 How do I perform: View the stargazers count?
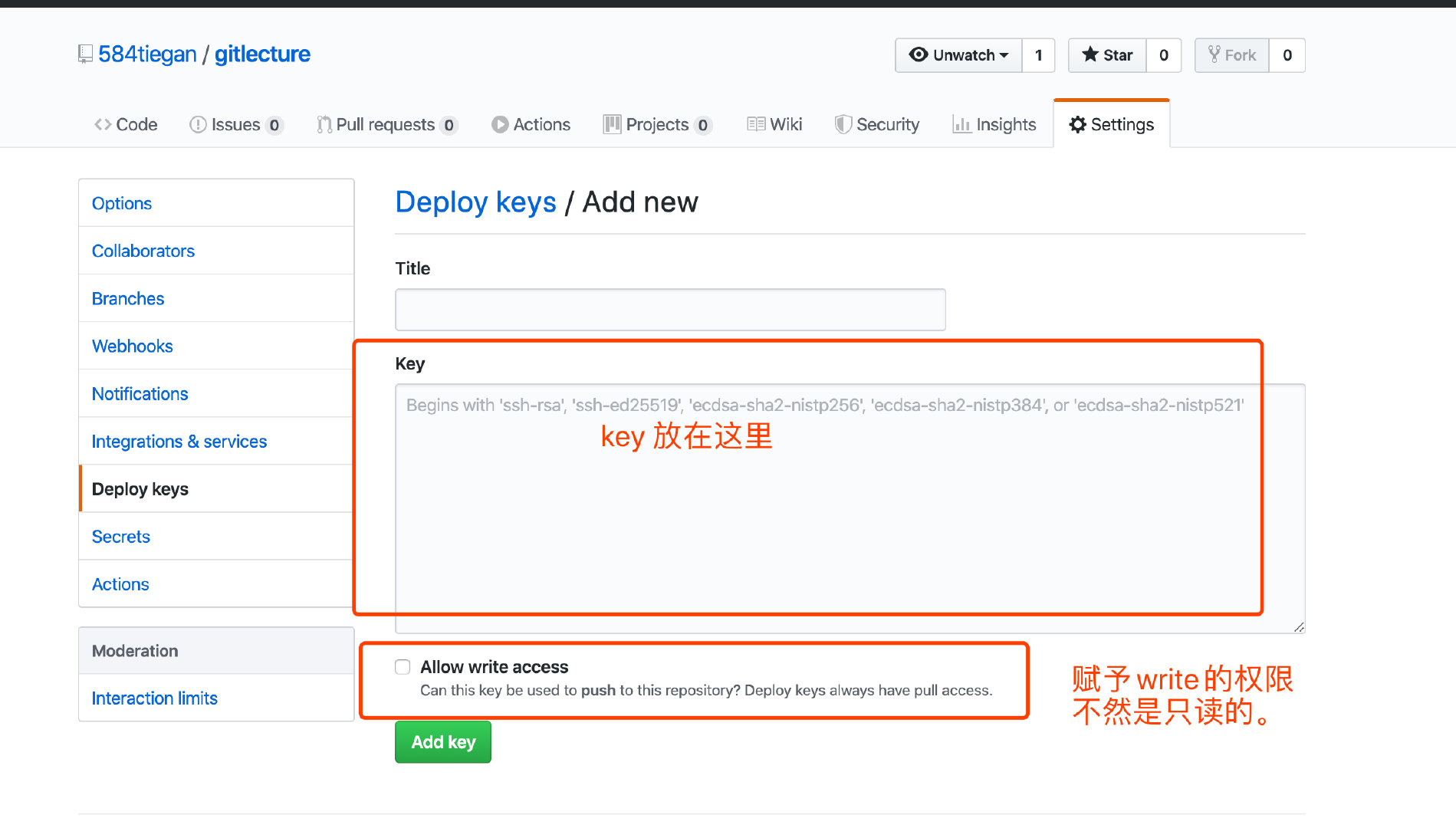tap(1164, 55)
